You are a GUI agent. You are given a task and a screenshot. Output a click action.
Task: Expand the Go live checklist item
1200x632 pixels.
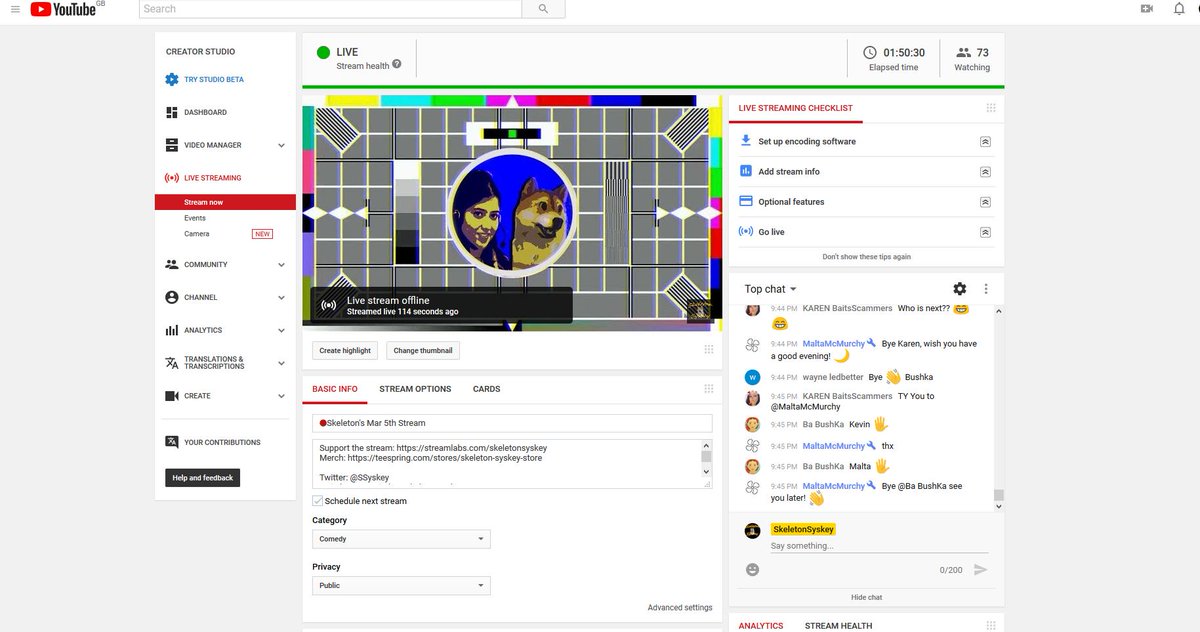985,232
